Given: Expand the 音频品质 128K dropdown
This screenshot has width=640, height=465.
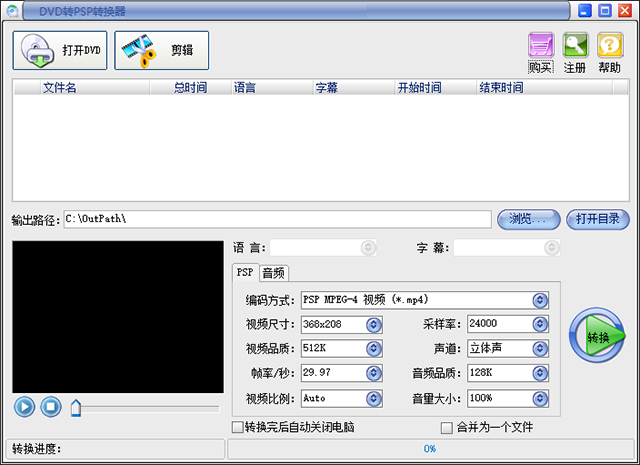Looking at the screenshot, I should pyautogui.click(x=540, y=373).
